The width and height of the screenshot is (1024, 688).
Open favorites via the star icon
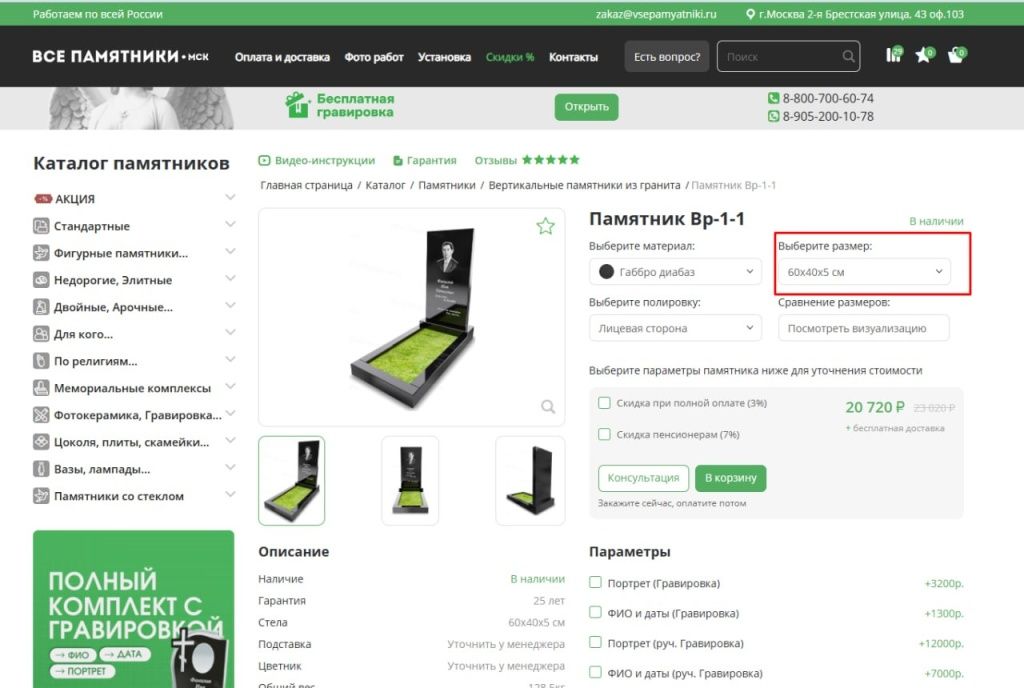(x=925, y=56)
